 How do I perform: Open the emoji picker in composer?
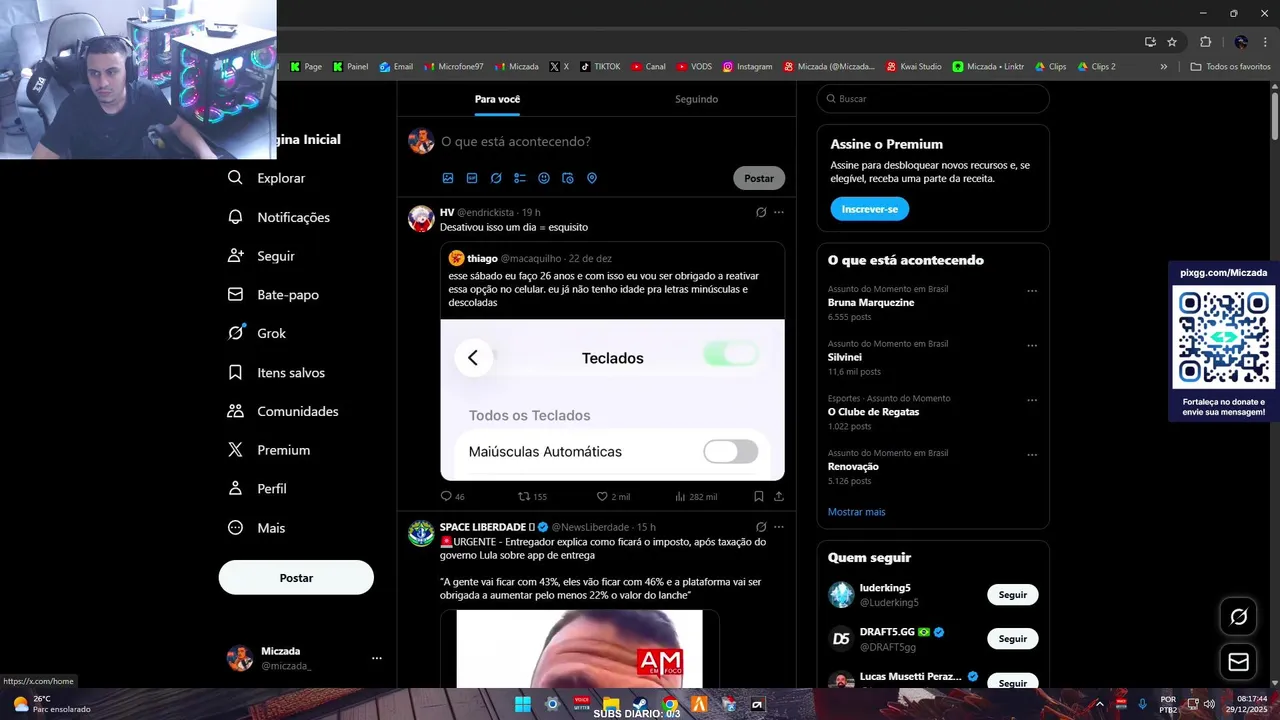click(544, 178)
